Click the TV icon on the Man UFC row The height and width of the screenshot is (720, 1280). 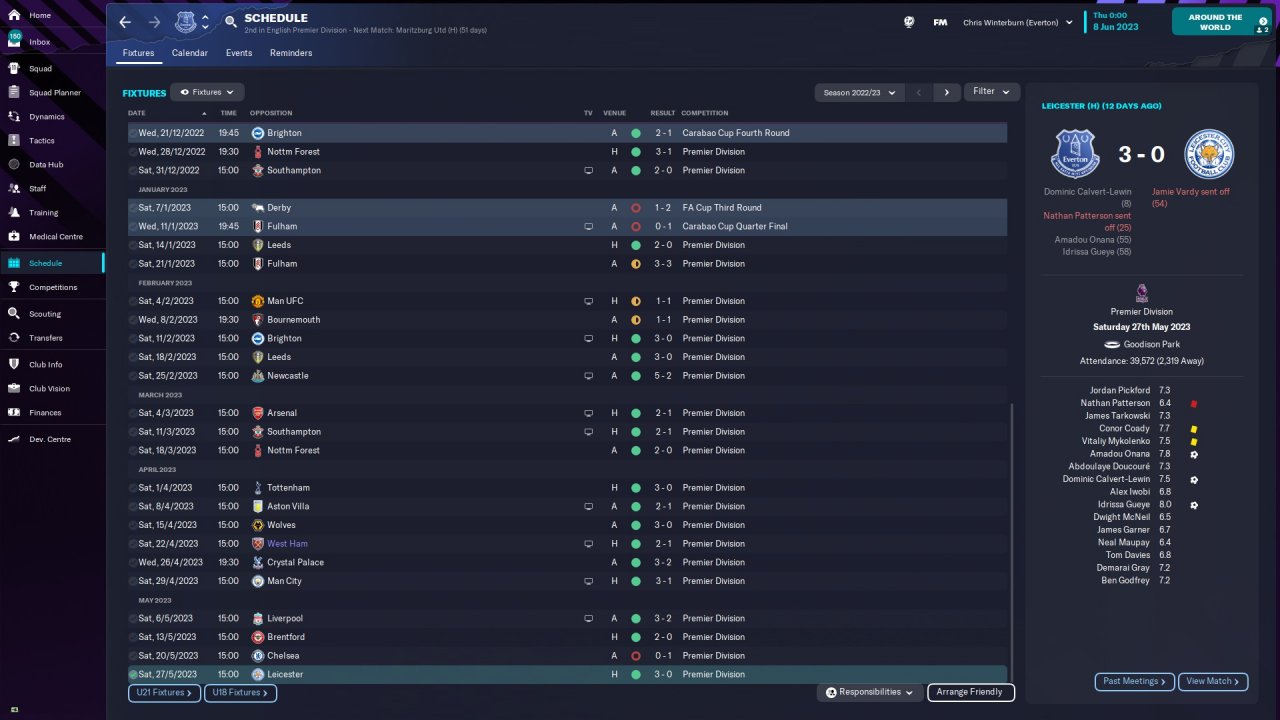[x=589, y=301]
